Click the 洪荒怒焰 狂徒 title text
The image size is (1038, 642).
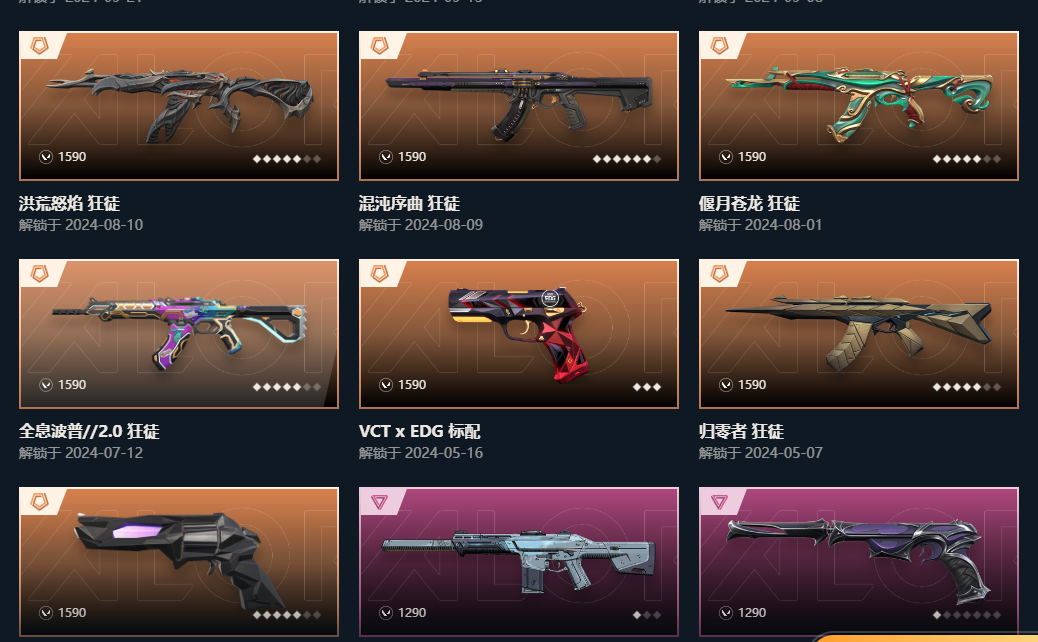70,203
